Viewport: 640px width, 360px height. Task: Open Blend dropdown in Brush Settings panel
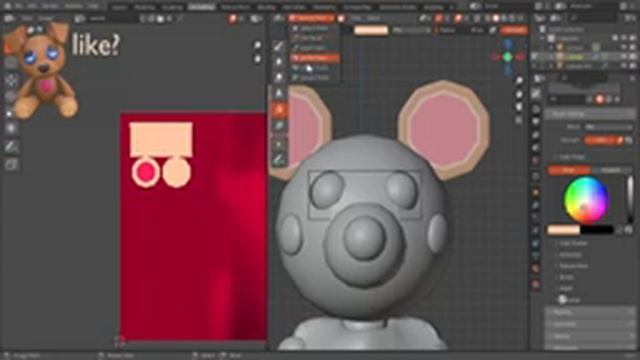click(608, 127)
